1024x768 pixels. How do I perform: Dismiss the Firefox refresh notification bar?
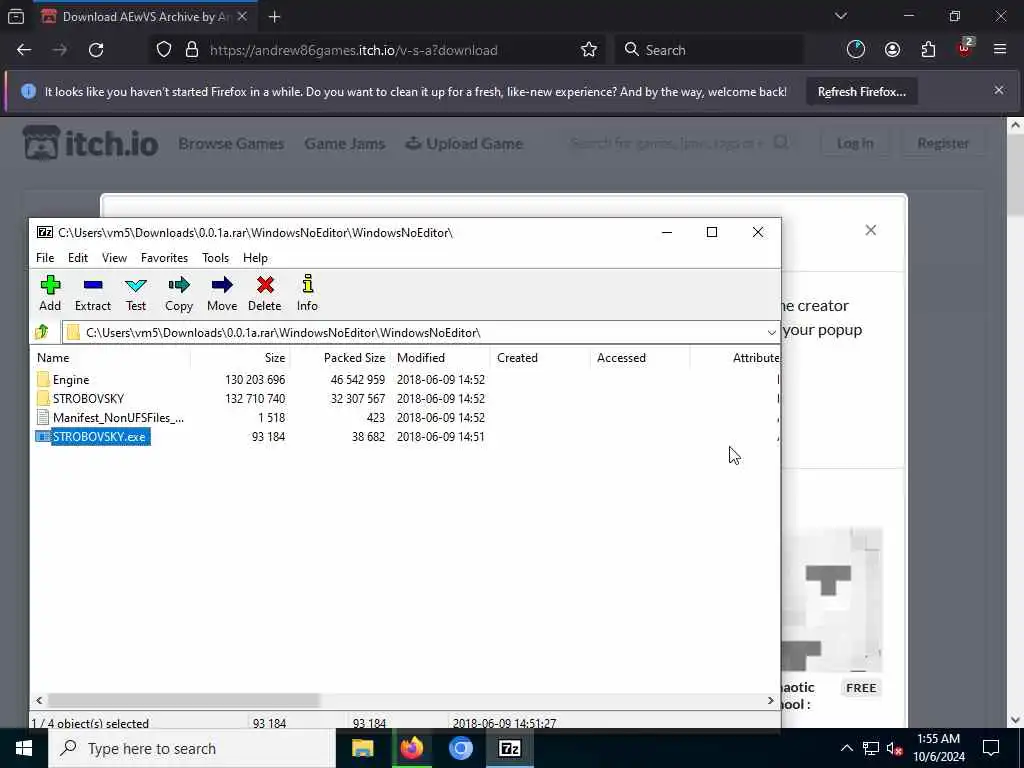click(x=999, y=90)
